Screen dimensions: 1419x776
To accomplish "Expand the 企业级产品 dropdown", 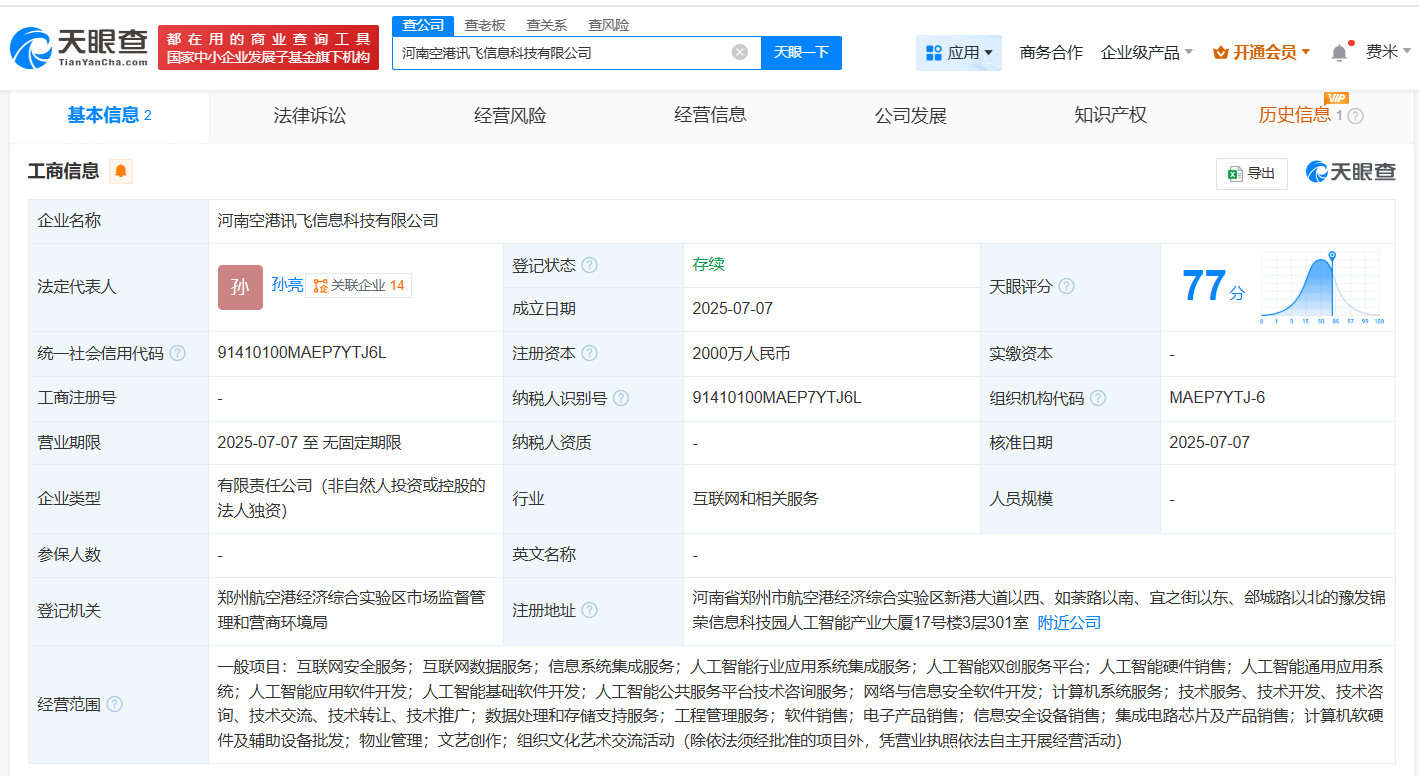I will point(1146,52).
